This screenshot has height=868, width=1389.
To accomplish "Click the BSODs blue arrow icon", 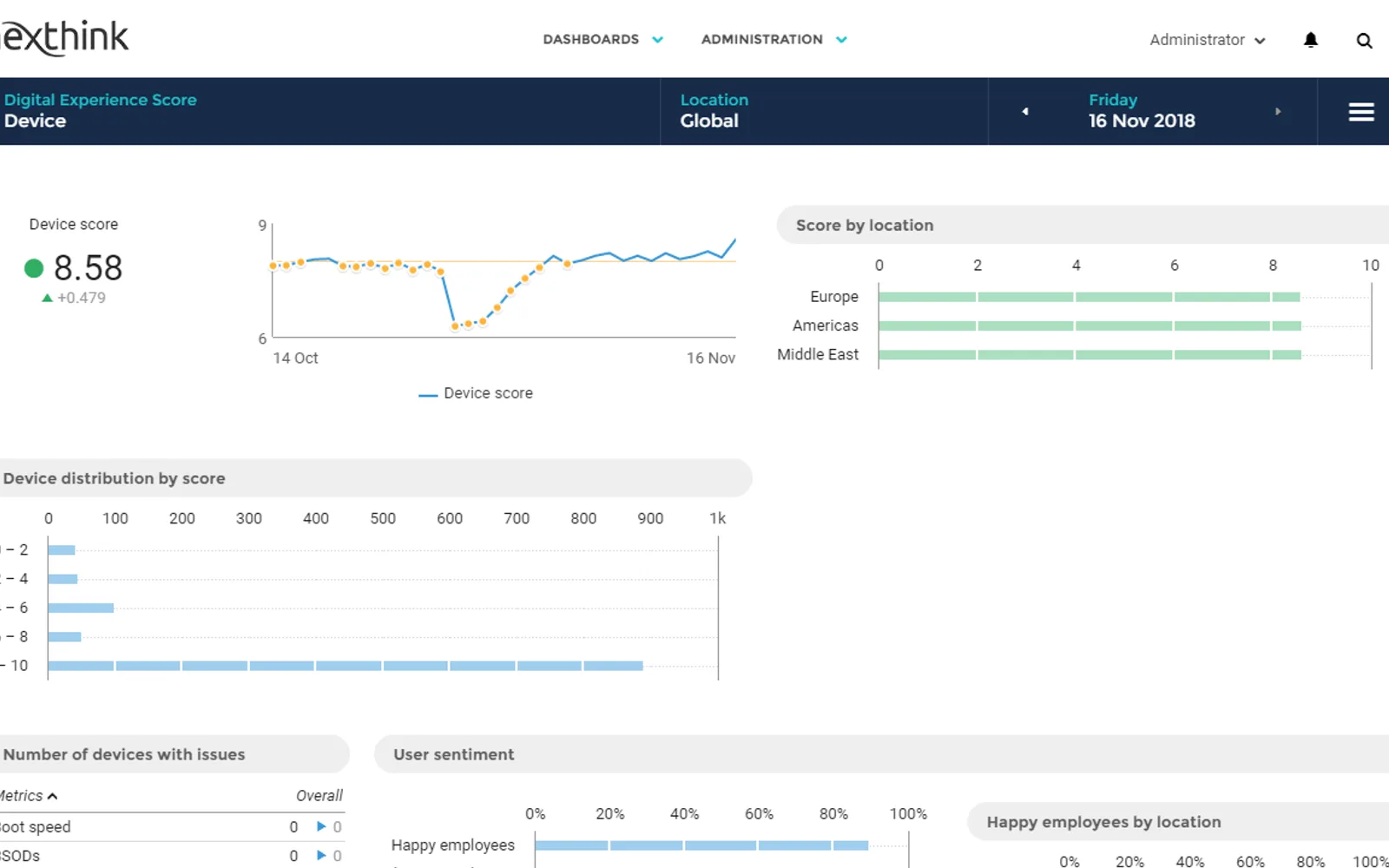I will tap(321, 855).
